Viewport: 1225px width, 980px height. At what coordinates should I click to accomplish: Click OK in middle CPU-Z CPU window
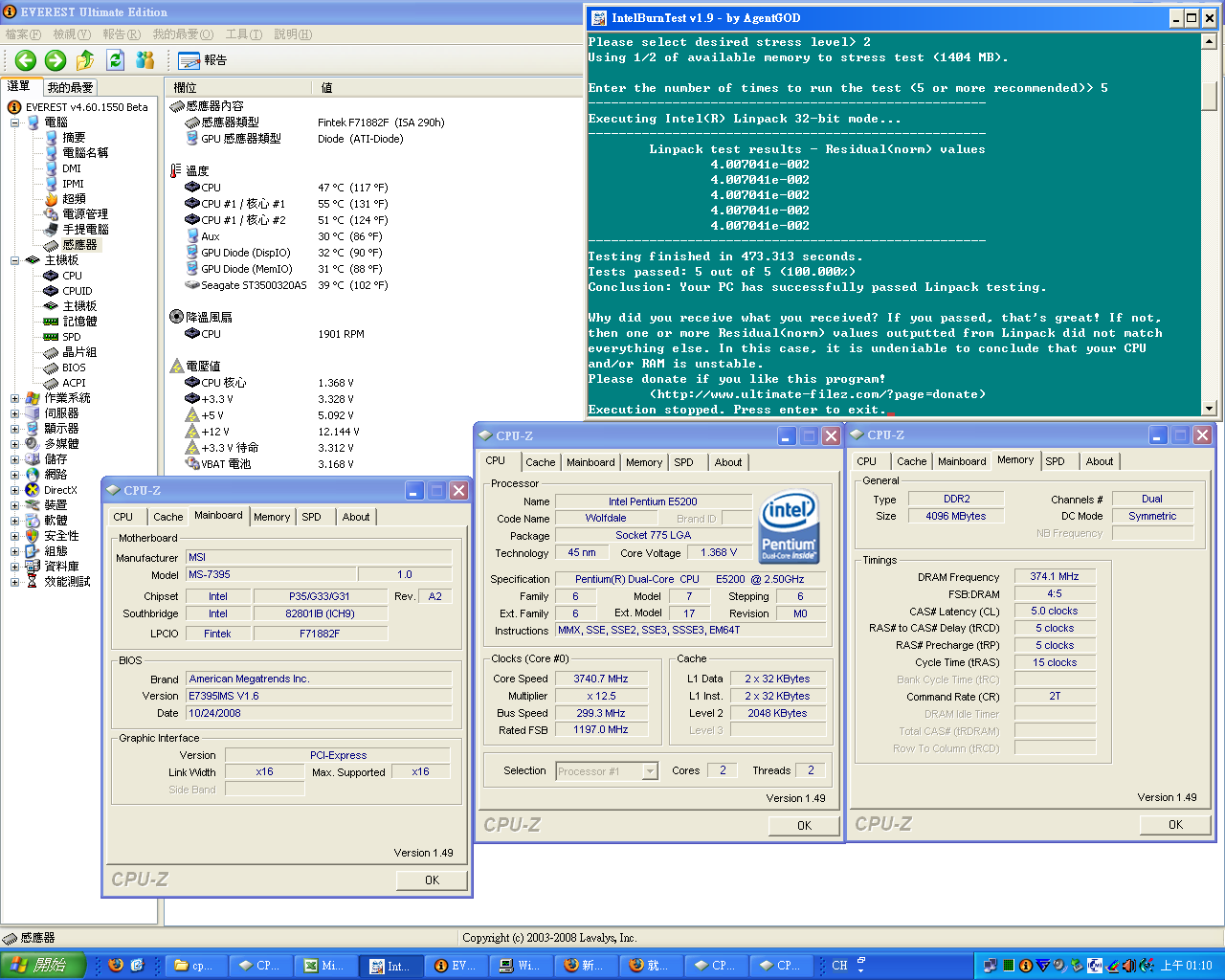coord(804,826)
